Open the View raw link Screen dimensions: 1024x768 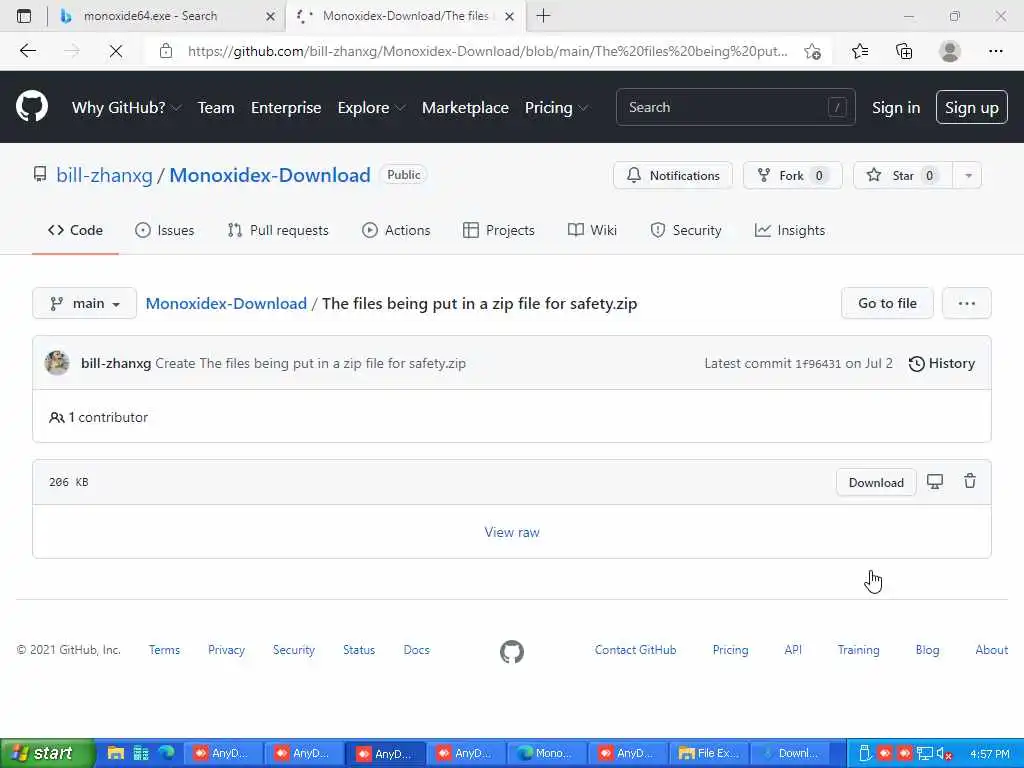click(512, 532)
